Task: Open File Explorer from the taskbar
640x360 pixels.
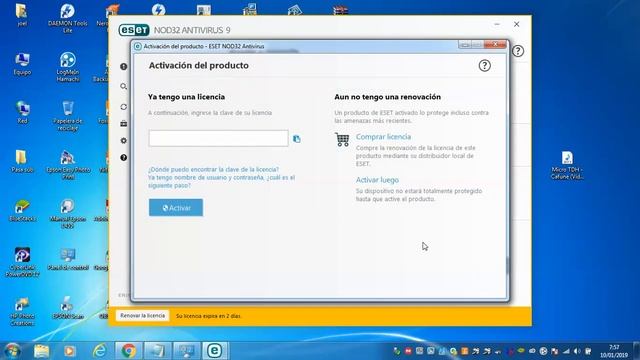Action: (41, 351)
